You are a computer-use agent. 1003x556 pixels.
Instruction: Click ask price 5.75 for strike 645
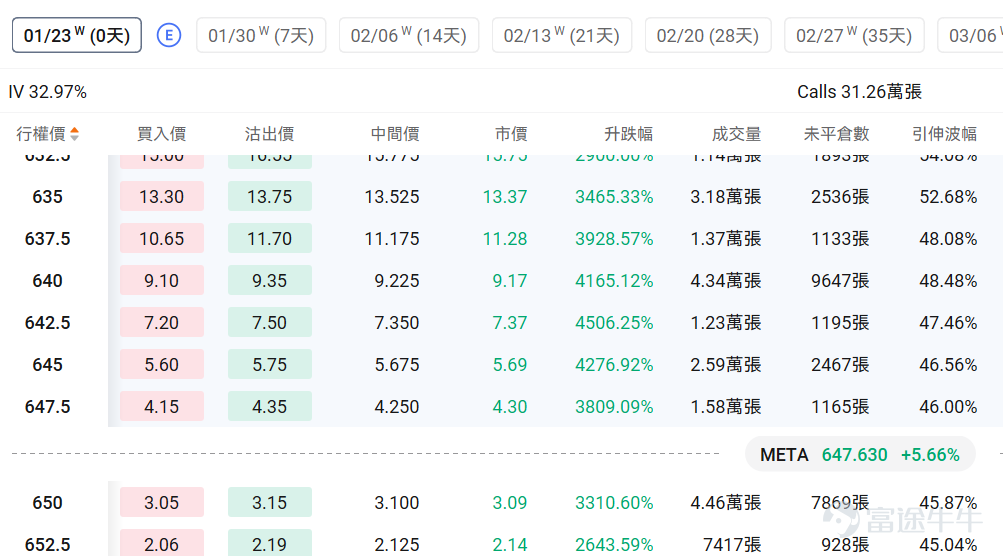270,365
